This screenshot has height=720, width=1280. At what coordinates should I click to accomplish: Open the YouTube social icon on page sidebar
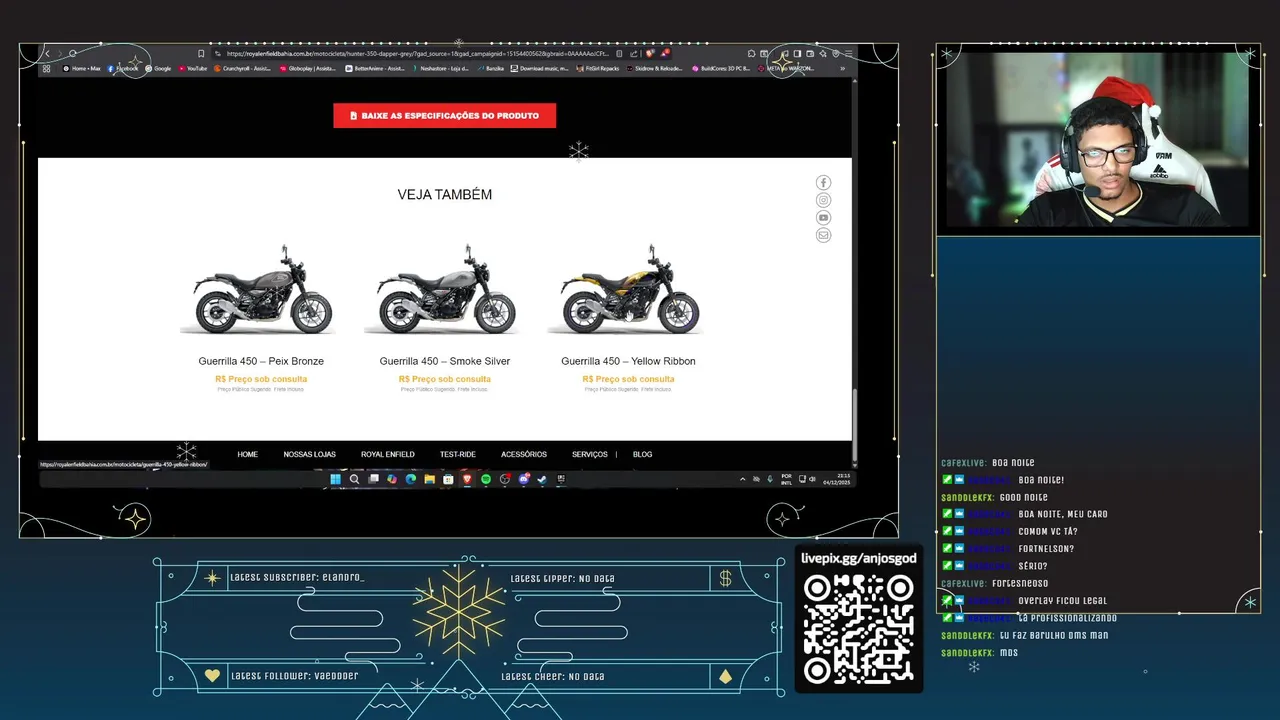(x=823, y=218)
